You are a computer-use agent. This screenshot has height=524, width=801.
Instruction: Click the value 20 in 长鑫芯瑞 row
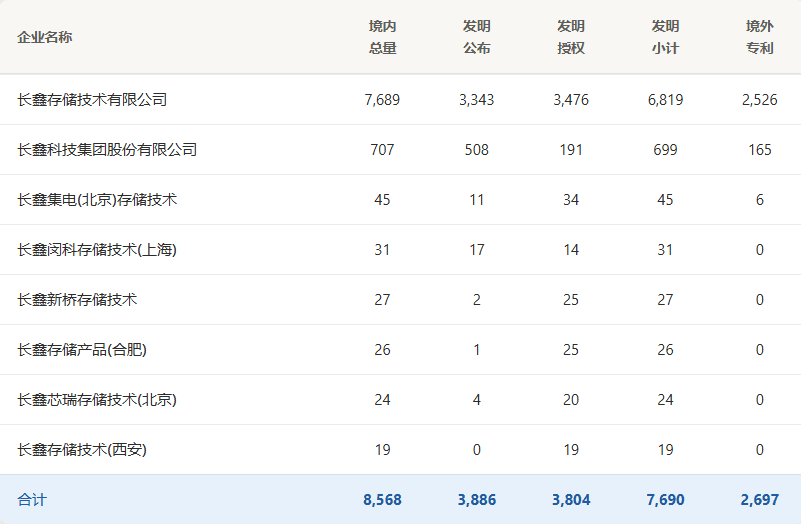571,400
